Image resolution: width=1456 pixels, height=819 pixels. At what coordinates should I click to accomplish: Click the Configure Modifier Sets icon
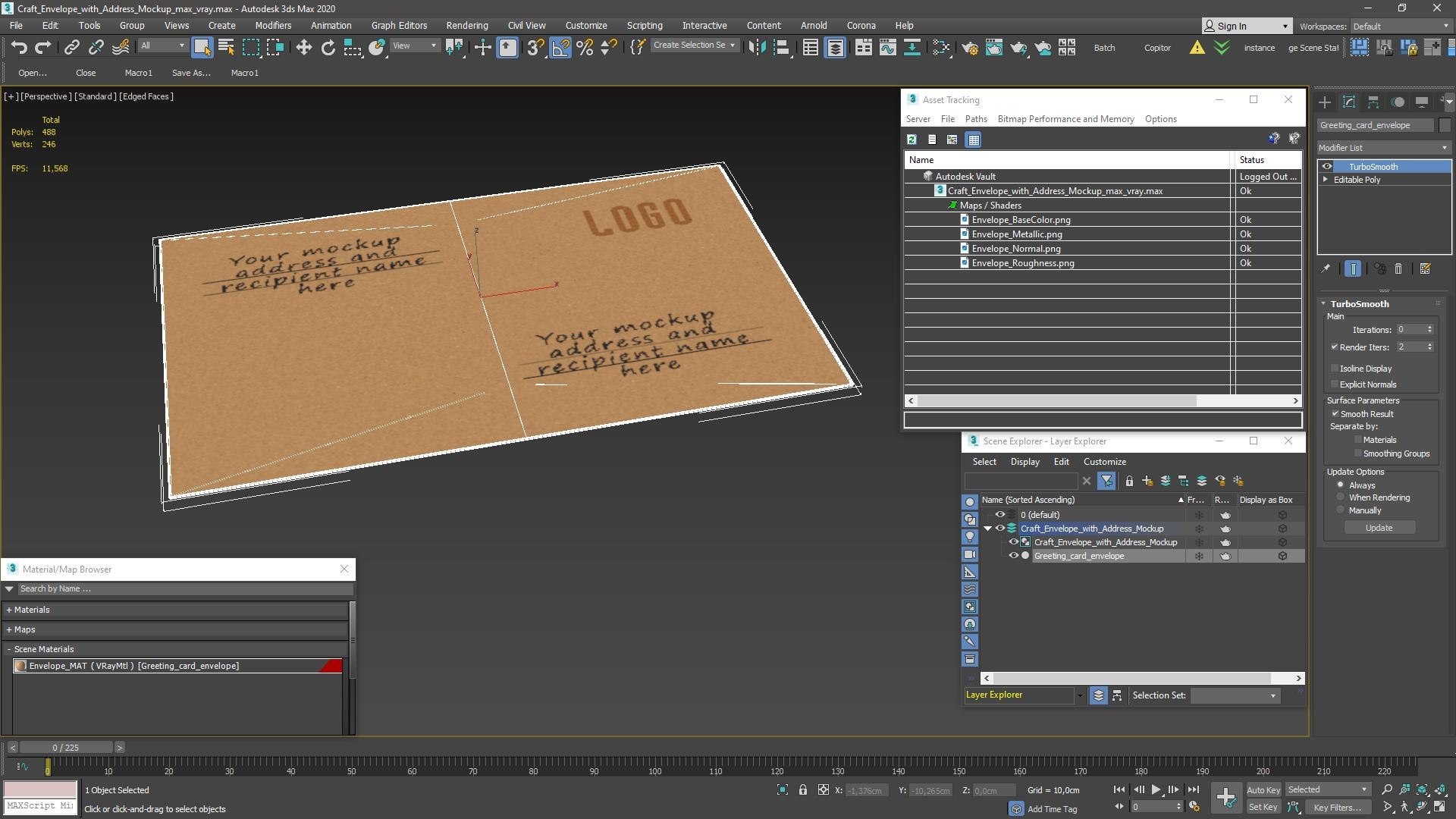pyautogui.click(x=1425, y=268)
